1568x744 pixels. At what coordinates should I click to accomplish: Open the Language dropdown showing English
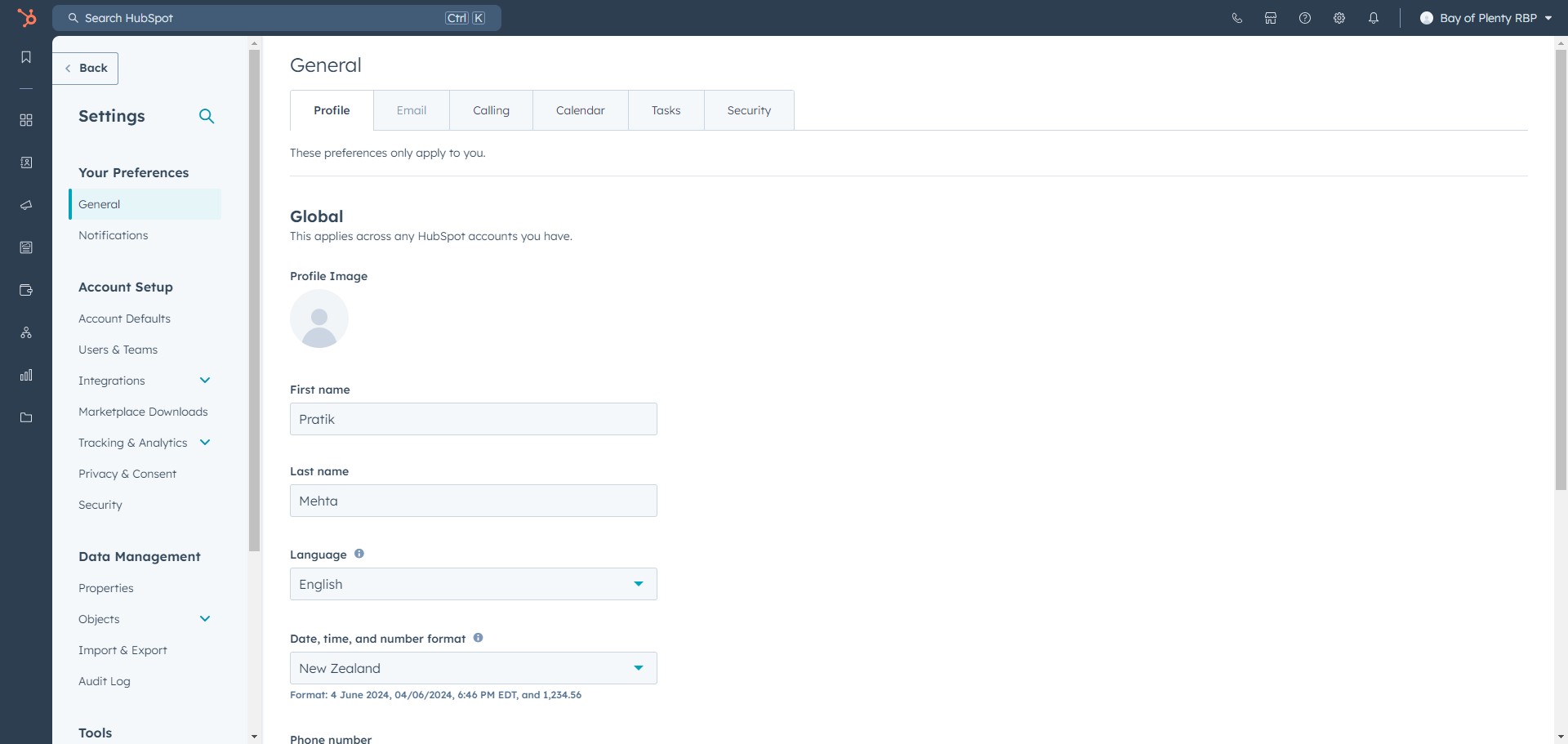point(473,583)
